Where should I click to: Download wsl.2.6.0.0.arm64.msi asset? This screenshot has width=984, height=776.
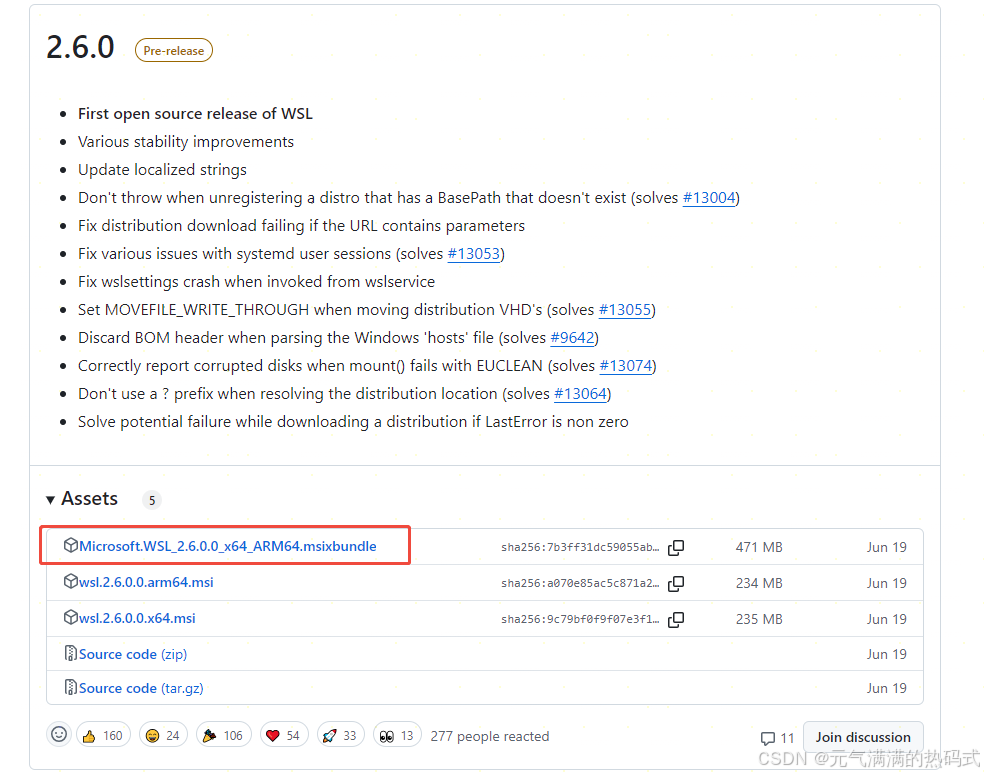[x=146, y=583]
